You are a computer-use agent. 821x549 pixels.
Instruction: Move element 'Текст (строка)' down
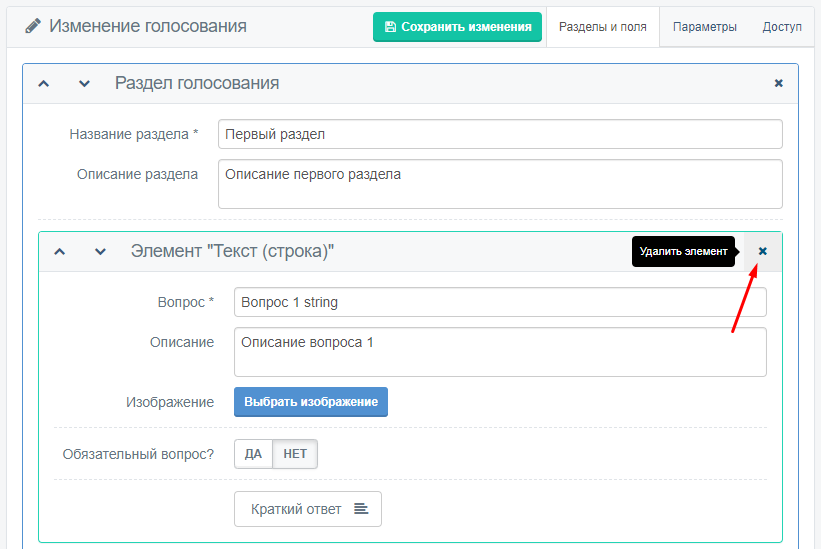coord(100,252)
